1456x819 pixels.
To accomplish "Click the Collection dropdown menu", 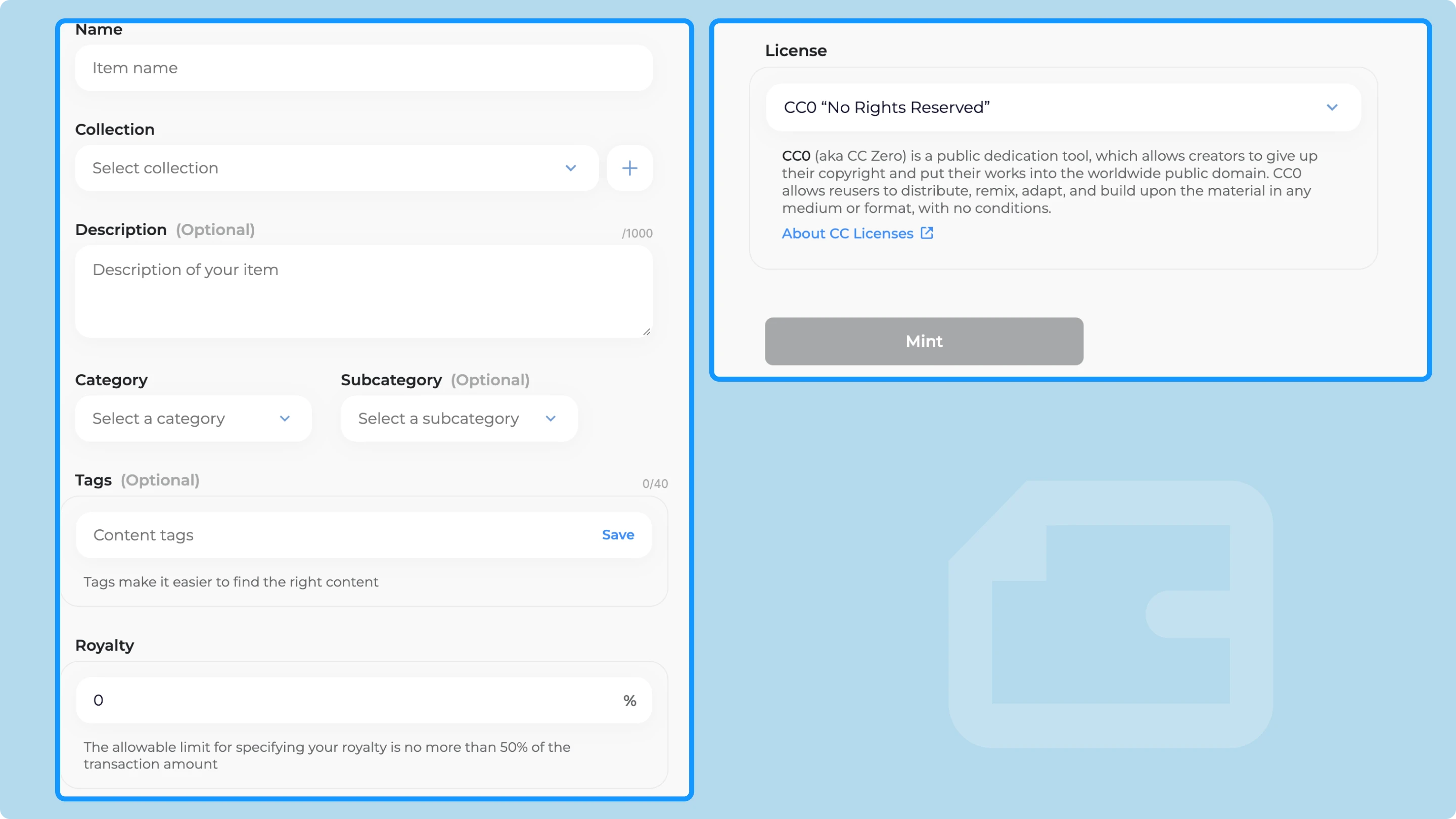I will point(335,168).
